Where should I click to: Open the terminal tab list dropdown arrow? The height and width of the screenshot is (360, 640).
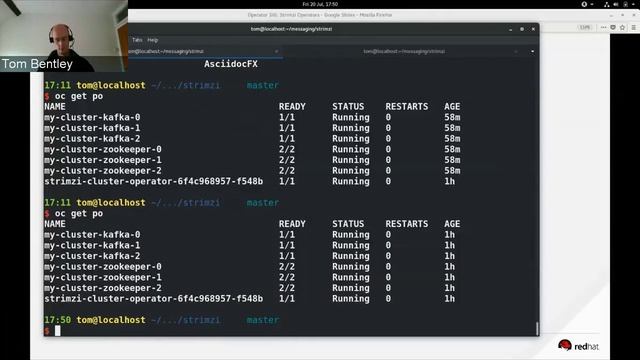coord(532,51)
